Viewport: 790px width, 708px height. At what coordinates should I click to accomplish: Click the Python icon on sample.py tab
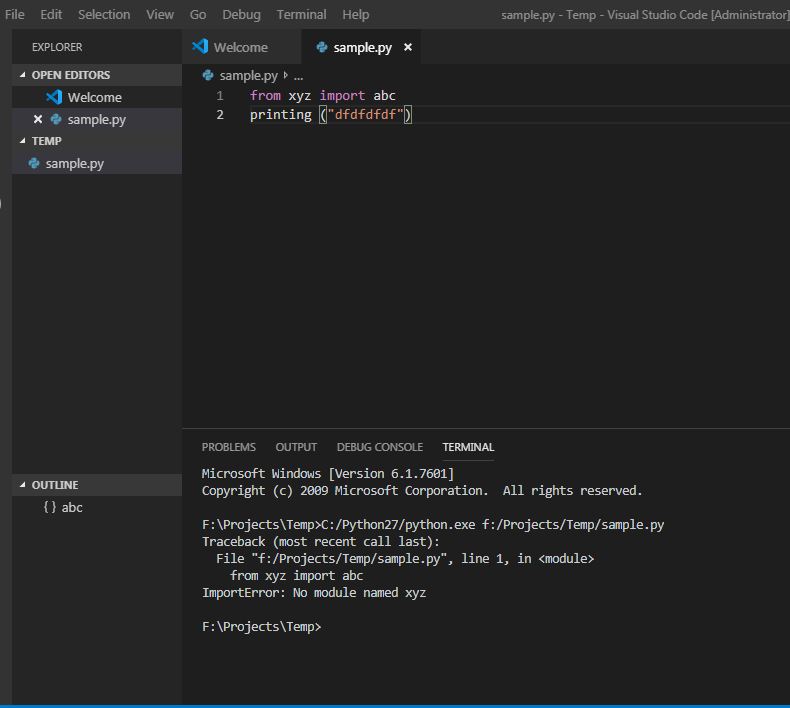(321, 47)
